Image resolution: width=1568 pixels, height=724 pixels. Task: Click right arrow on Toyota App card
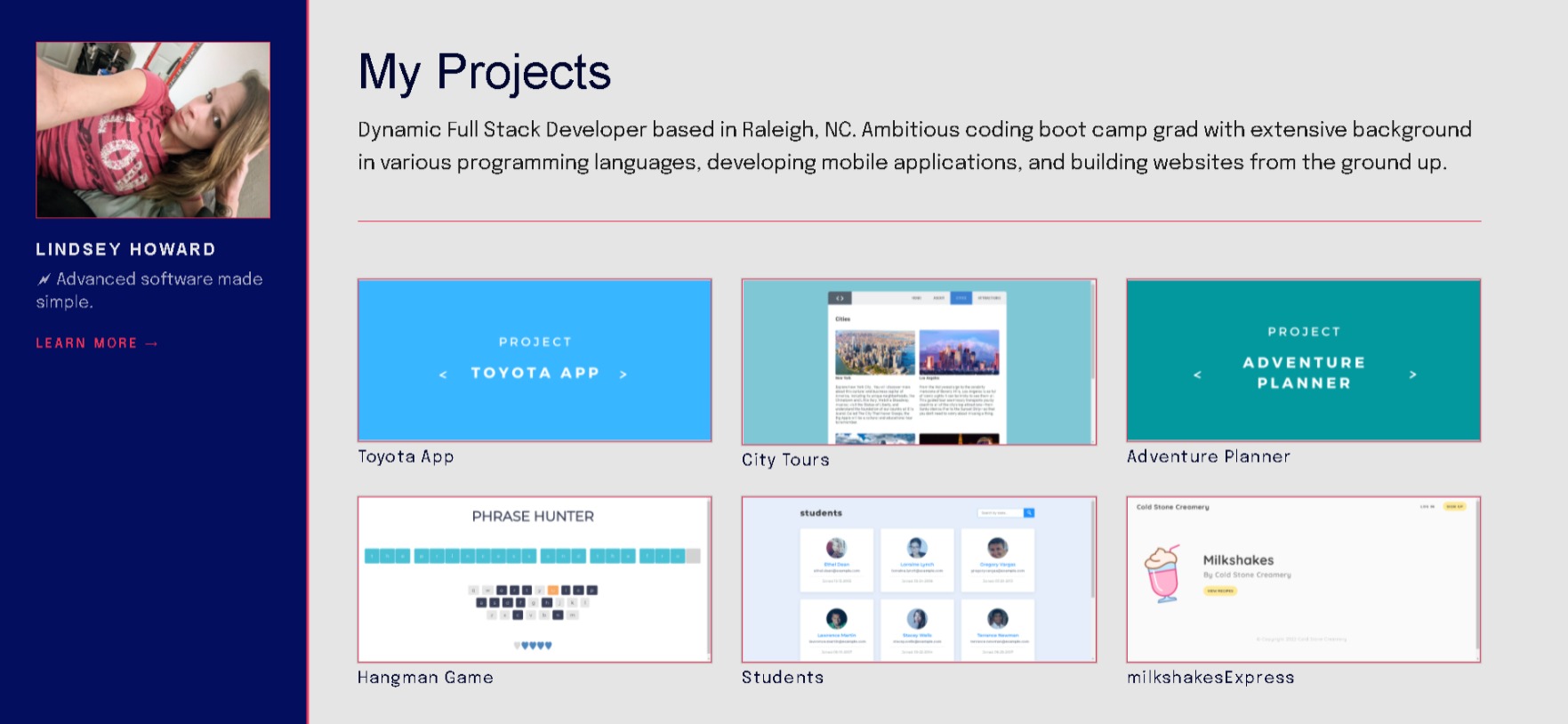tap(623, 374)
